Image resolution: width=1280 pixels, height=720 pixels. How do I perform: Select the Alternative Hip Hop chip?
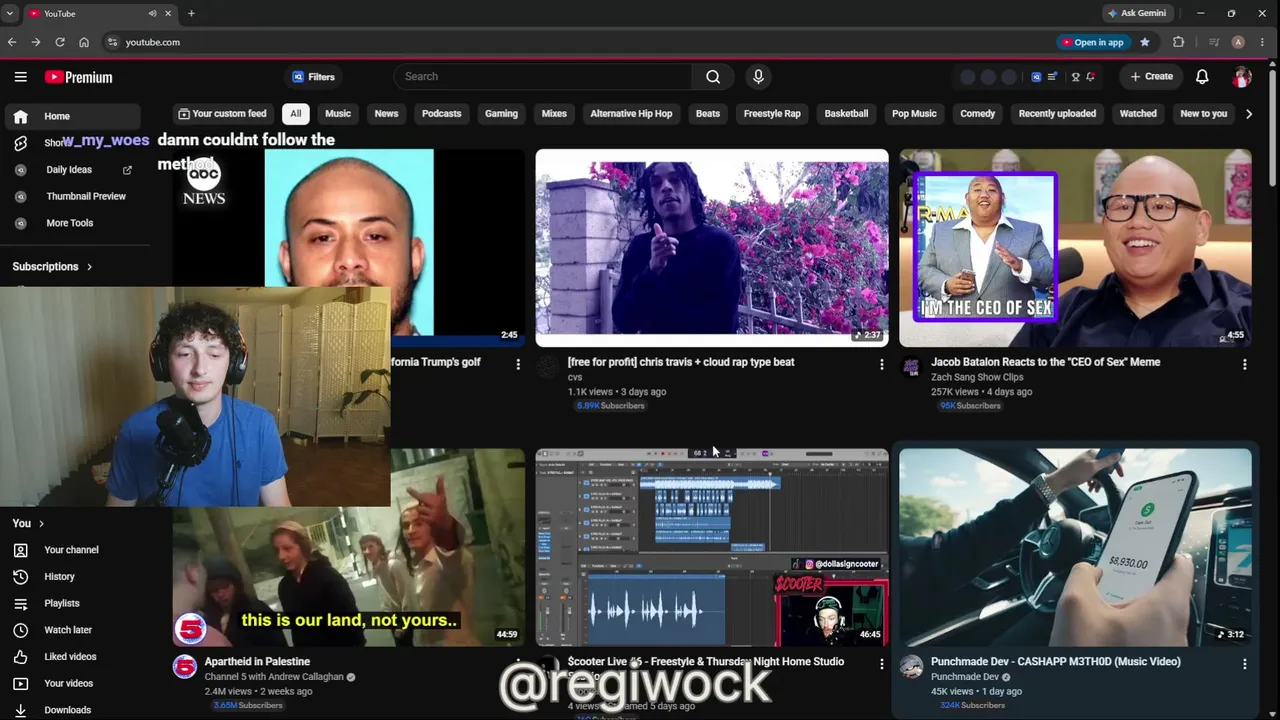click(x=631, y=114)
